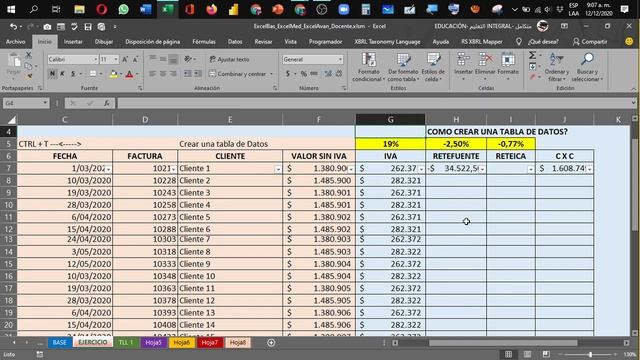Switch to the Datos ribbon tab
640x360 pixels.
coord(235,42)
